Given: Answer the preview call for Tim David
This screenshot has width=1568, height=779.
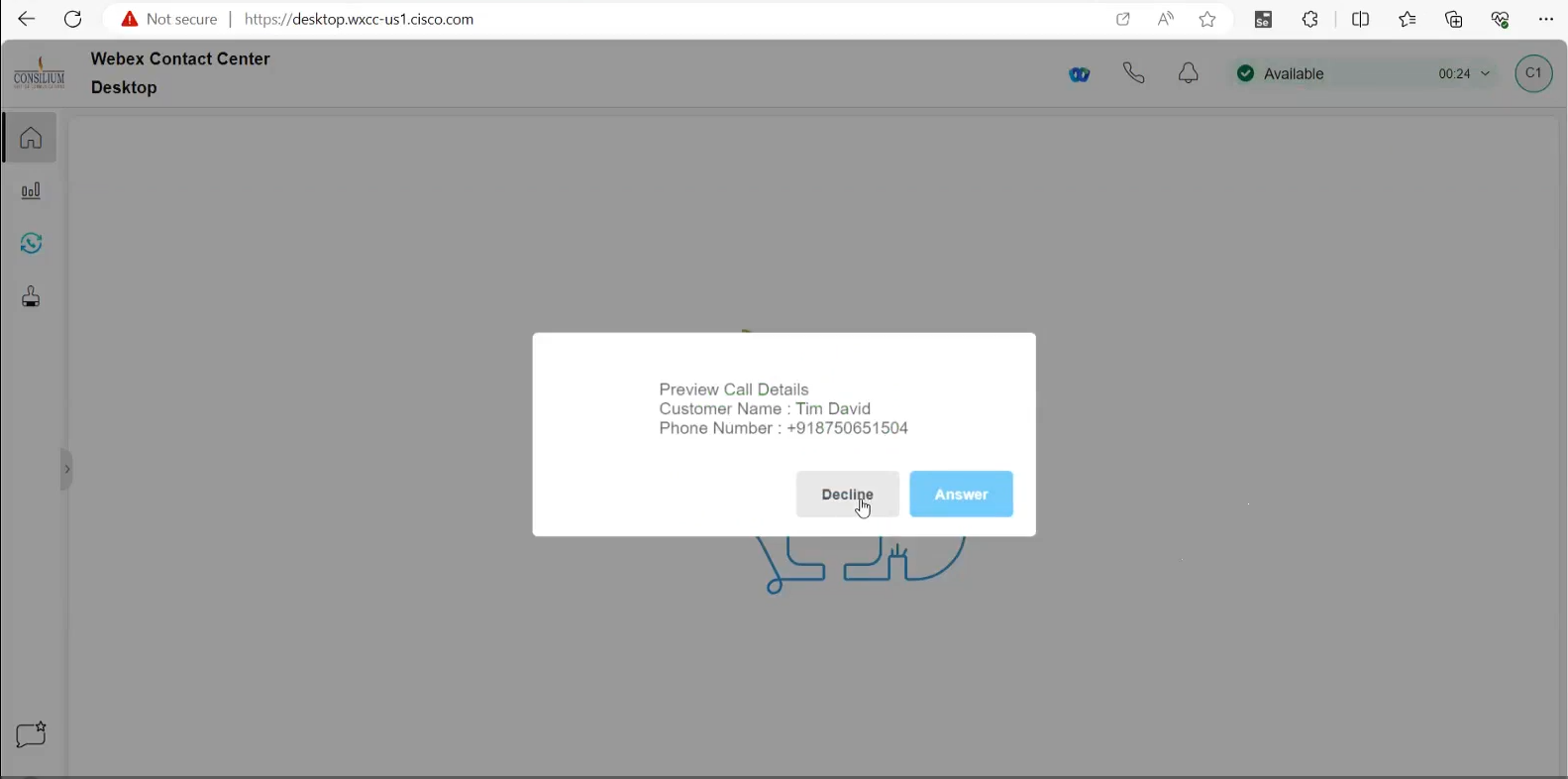Looking at the screenshot, I should (961, 495).
